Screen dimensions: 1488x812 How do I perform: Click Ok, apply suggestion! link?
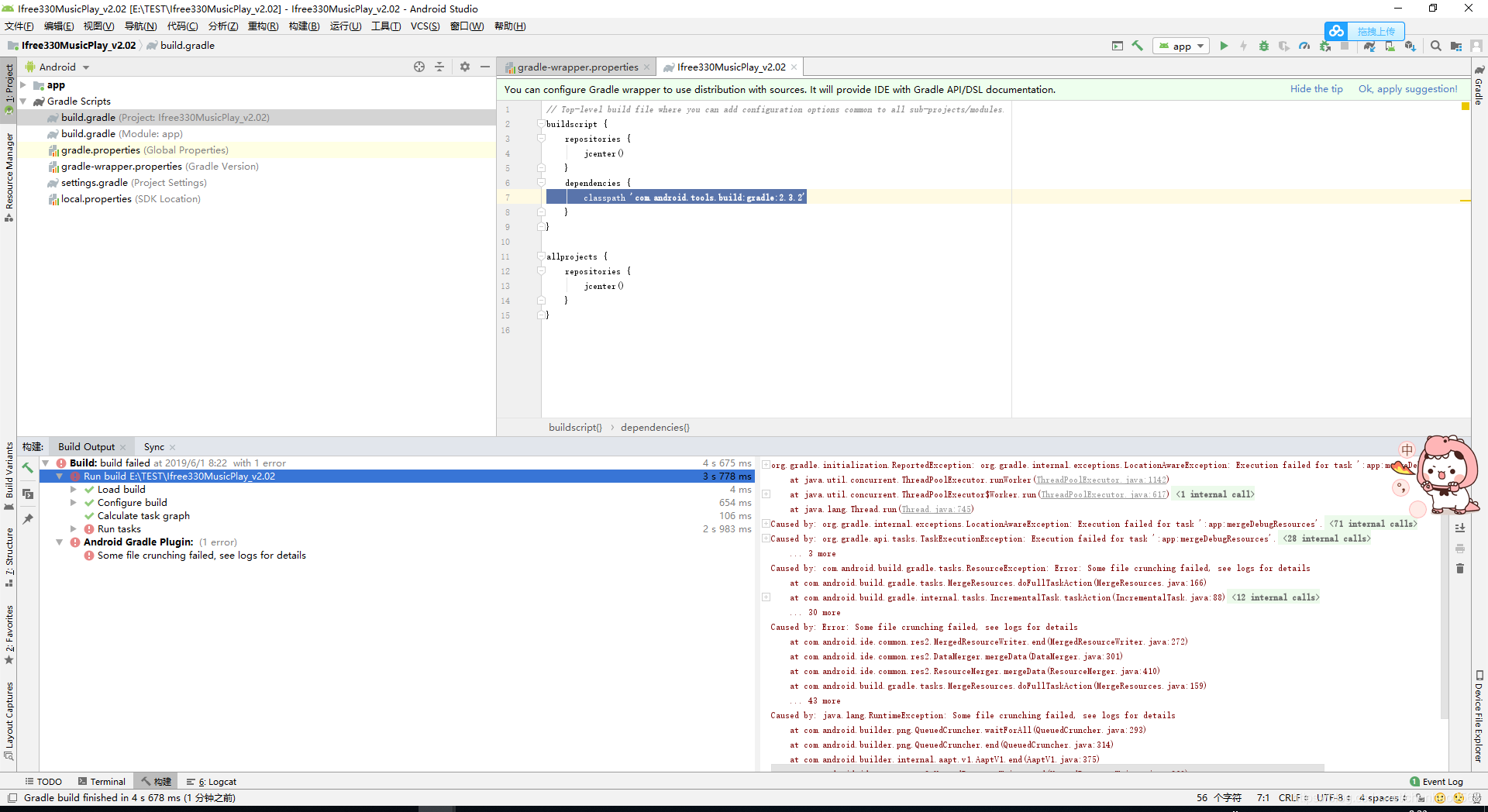(1407, 89)
